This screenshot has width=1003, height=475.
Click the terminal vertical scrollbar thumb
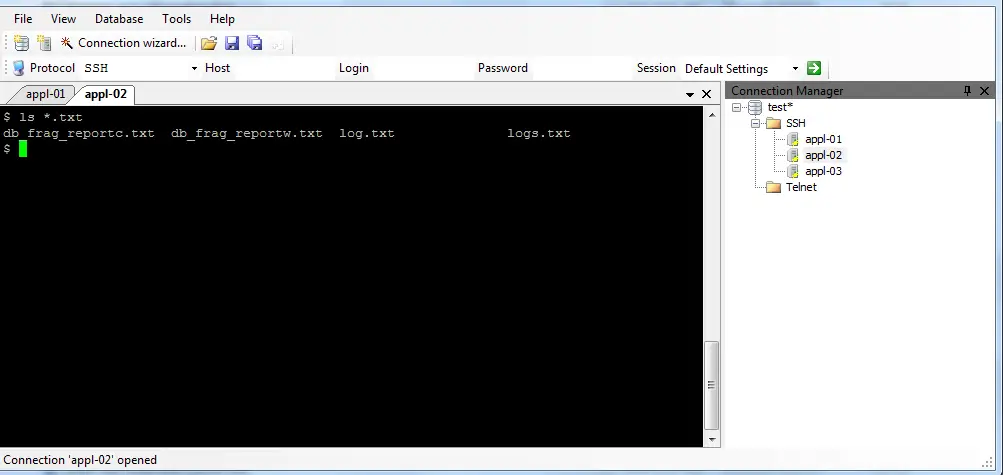(x=711, y=385)
